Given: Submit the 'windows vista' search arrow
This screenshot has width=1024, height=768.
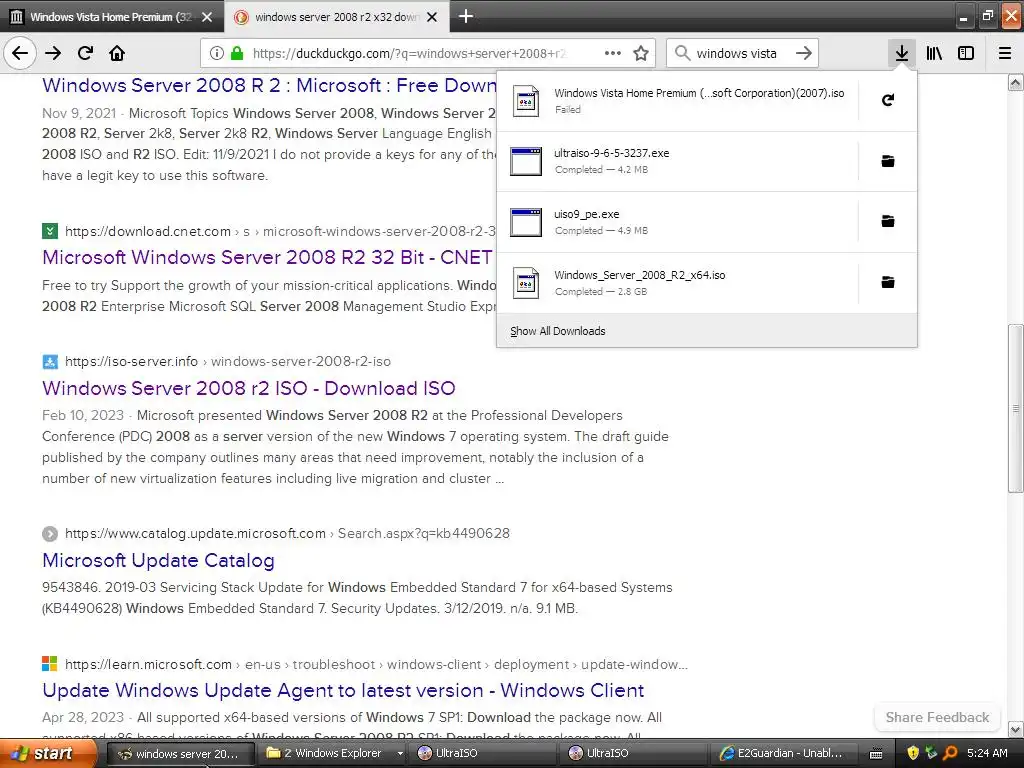Looking at the screenshot, I should pos(804,53).
